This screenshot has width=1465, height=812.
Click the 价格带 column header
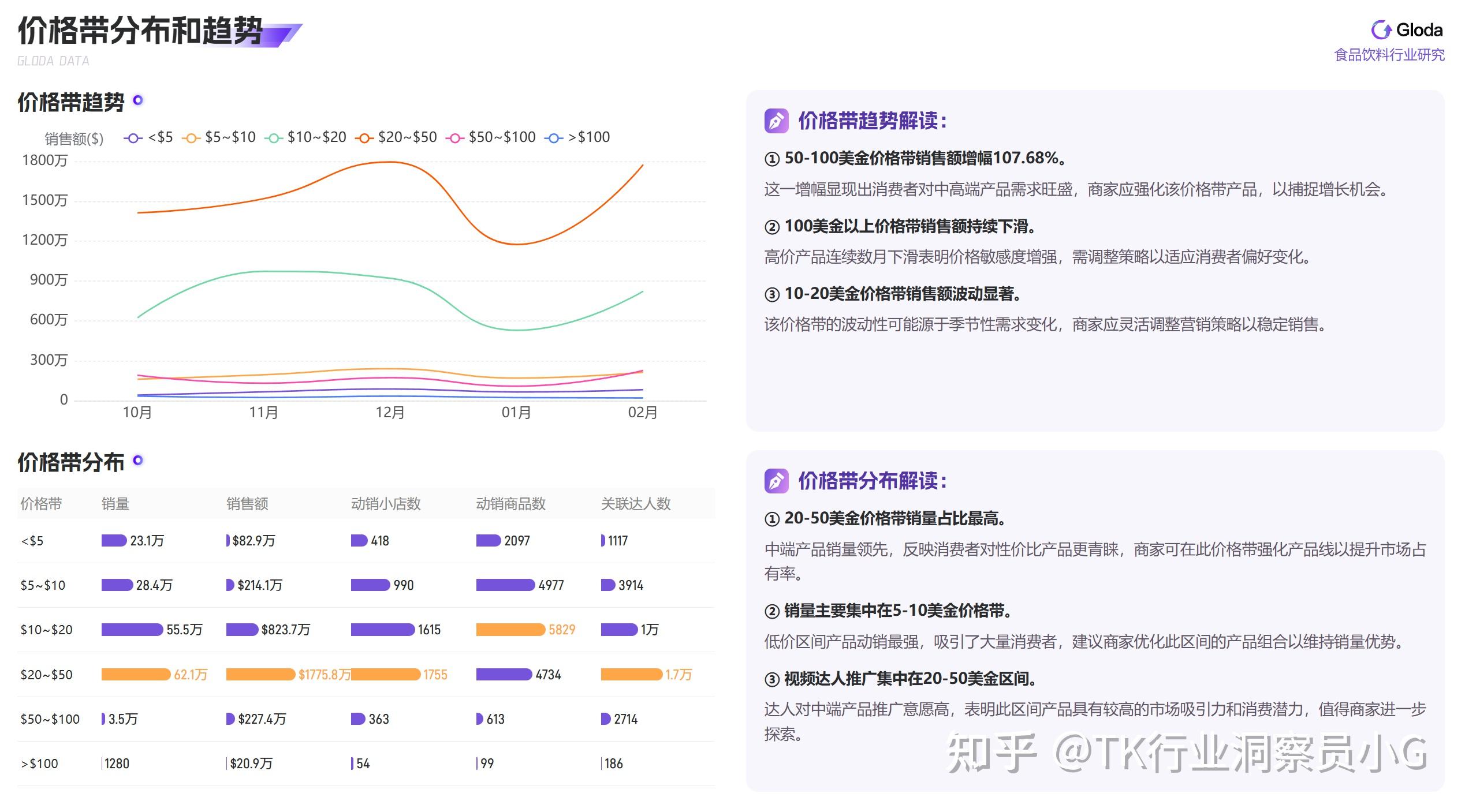pos(40,503)
